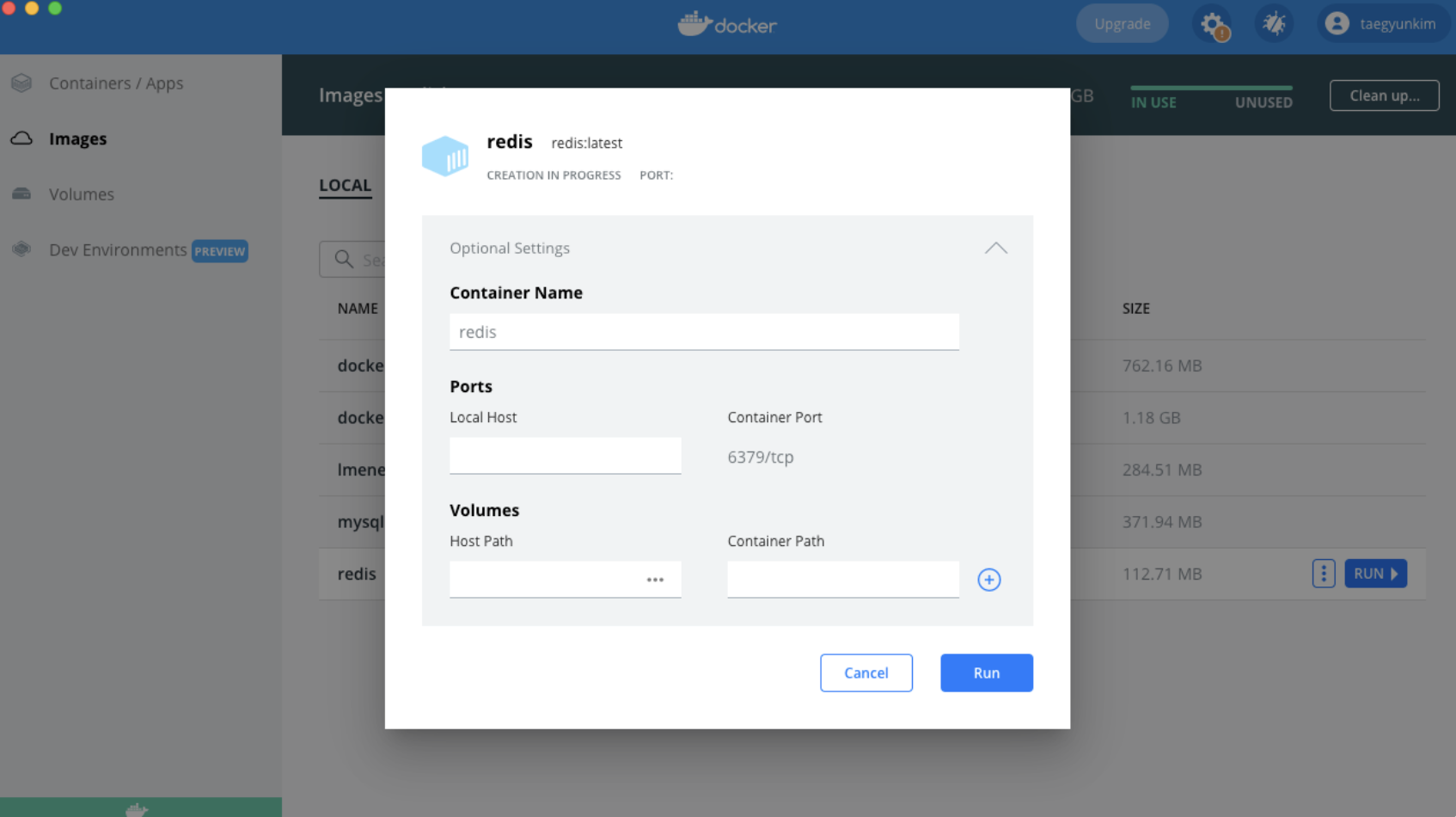Click the search magnifier icon
Viewport: 1456px width, 817px height.
coord(344,259)
